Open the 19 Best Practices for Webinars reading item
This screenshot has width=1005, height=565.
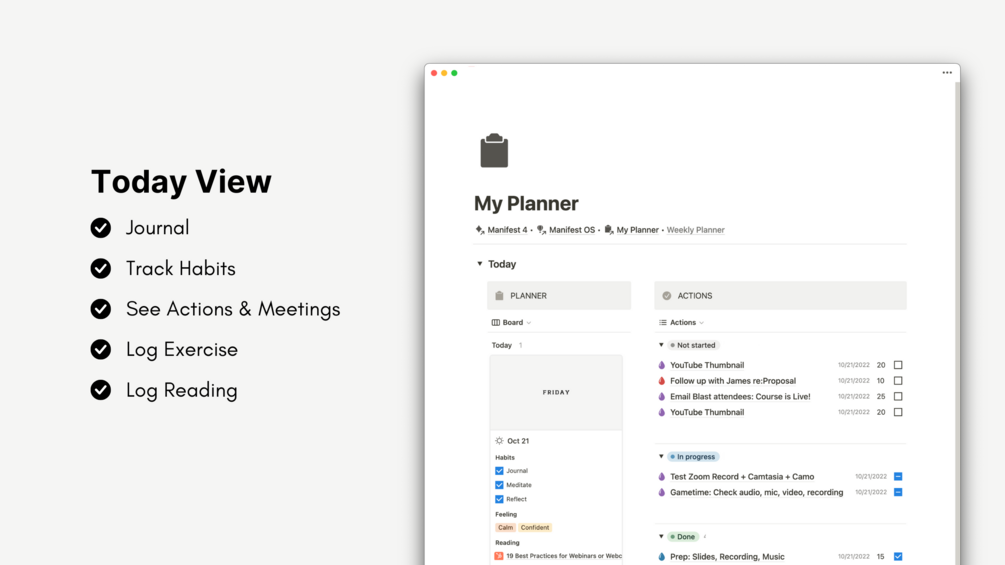[563, 556]
